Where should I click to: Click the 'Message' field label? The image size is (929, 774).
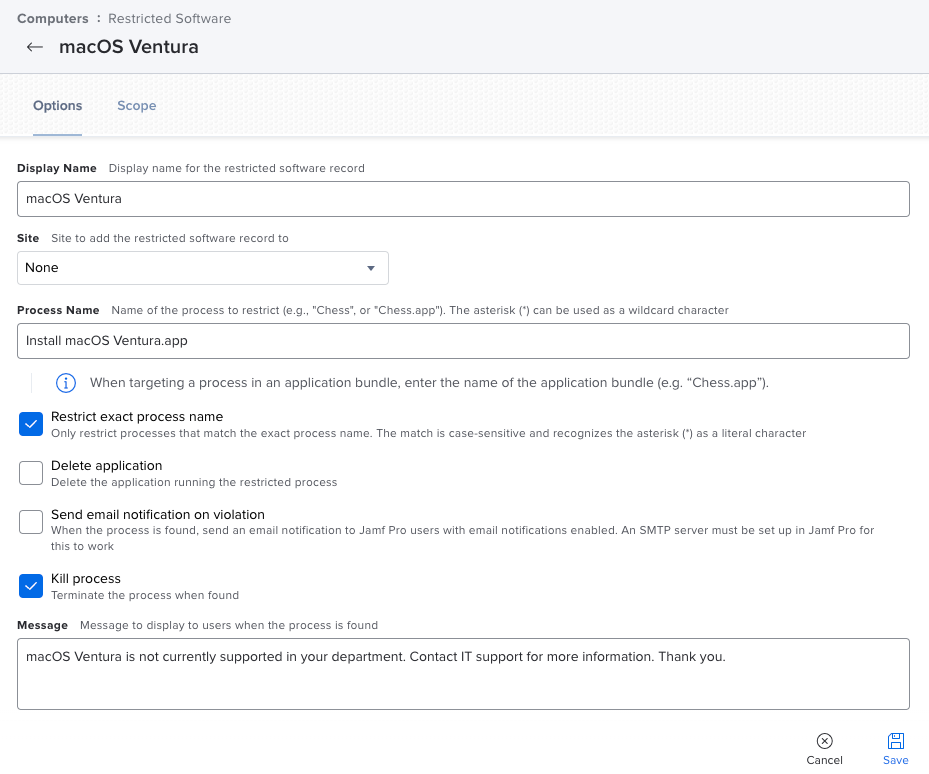pyautogui.click(x=43, y=625)
